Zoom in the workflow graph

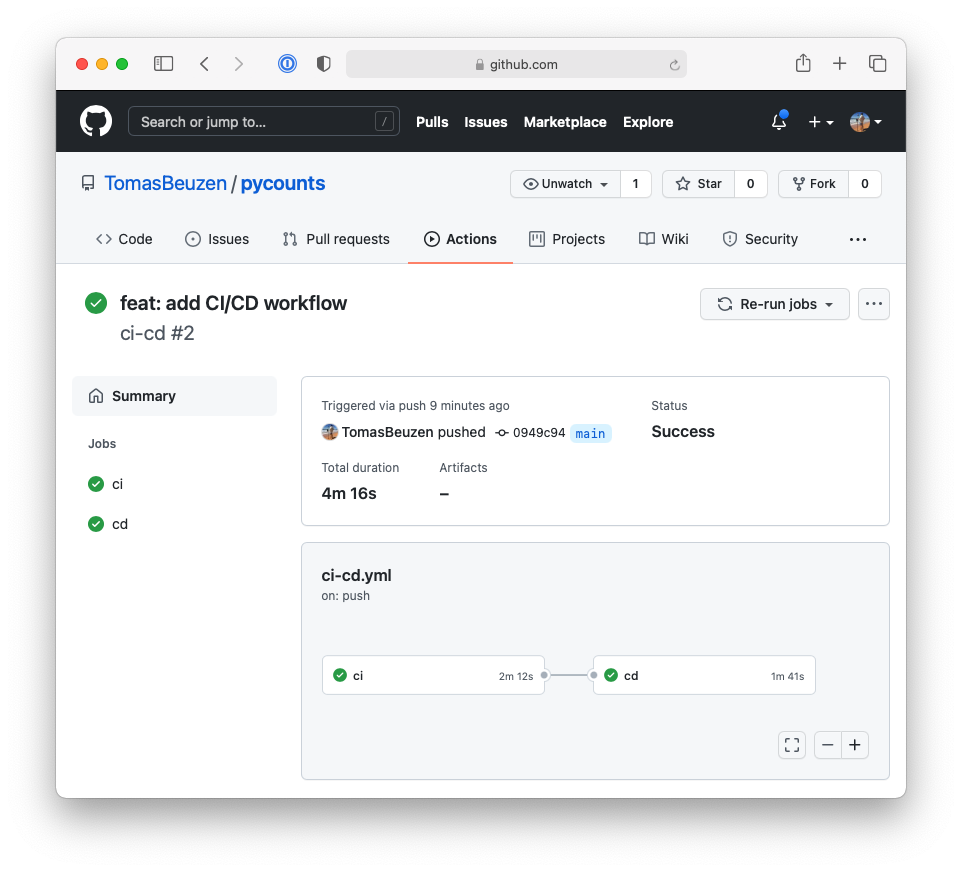855,745
